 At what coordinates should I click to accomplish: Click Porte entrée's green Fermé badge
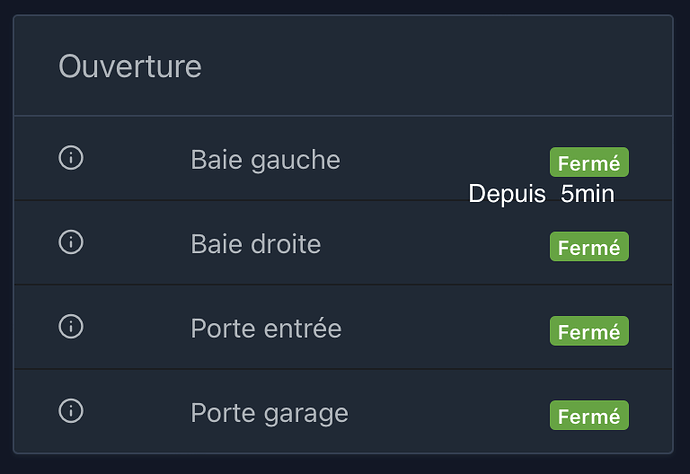589,331
